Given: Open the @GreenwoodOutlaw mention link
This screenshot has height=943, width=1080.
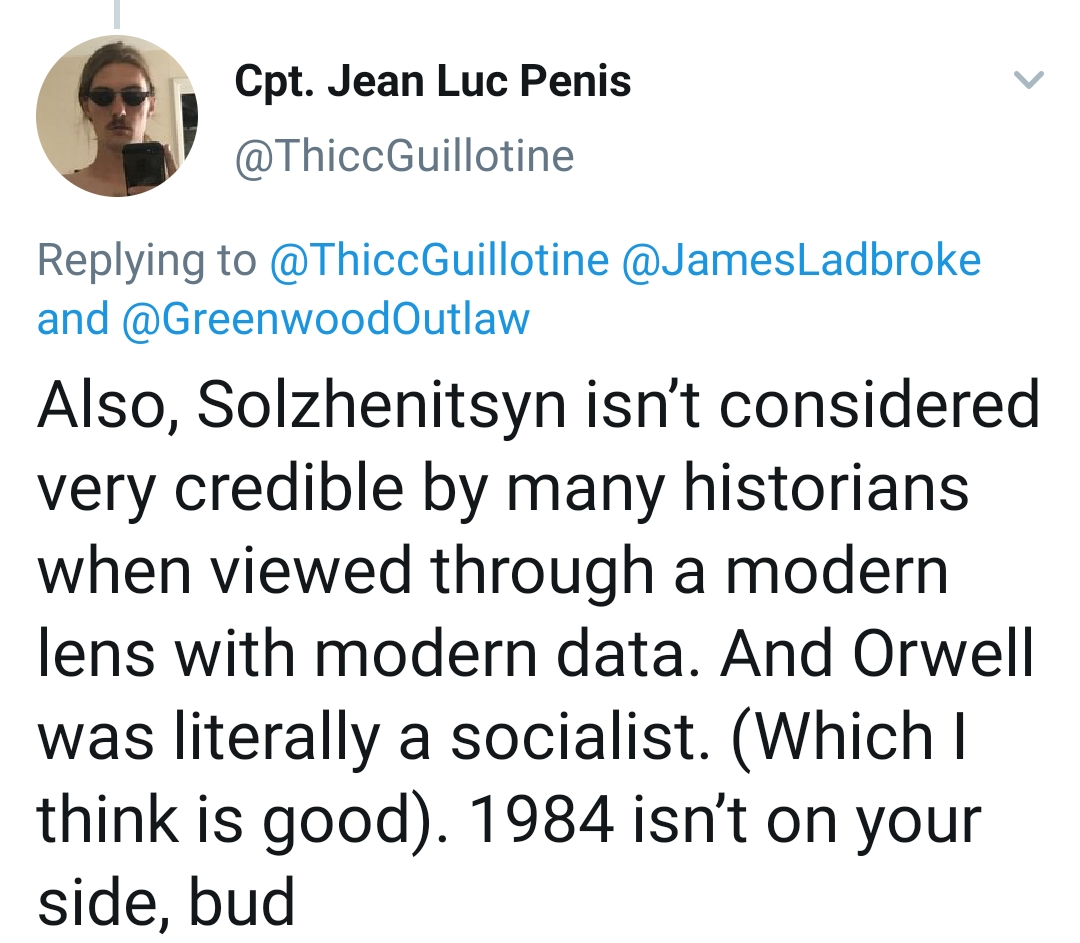Looking at the screenshot, I should click(325, 318).
